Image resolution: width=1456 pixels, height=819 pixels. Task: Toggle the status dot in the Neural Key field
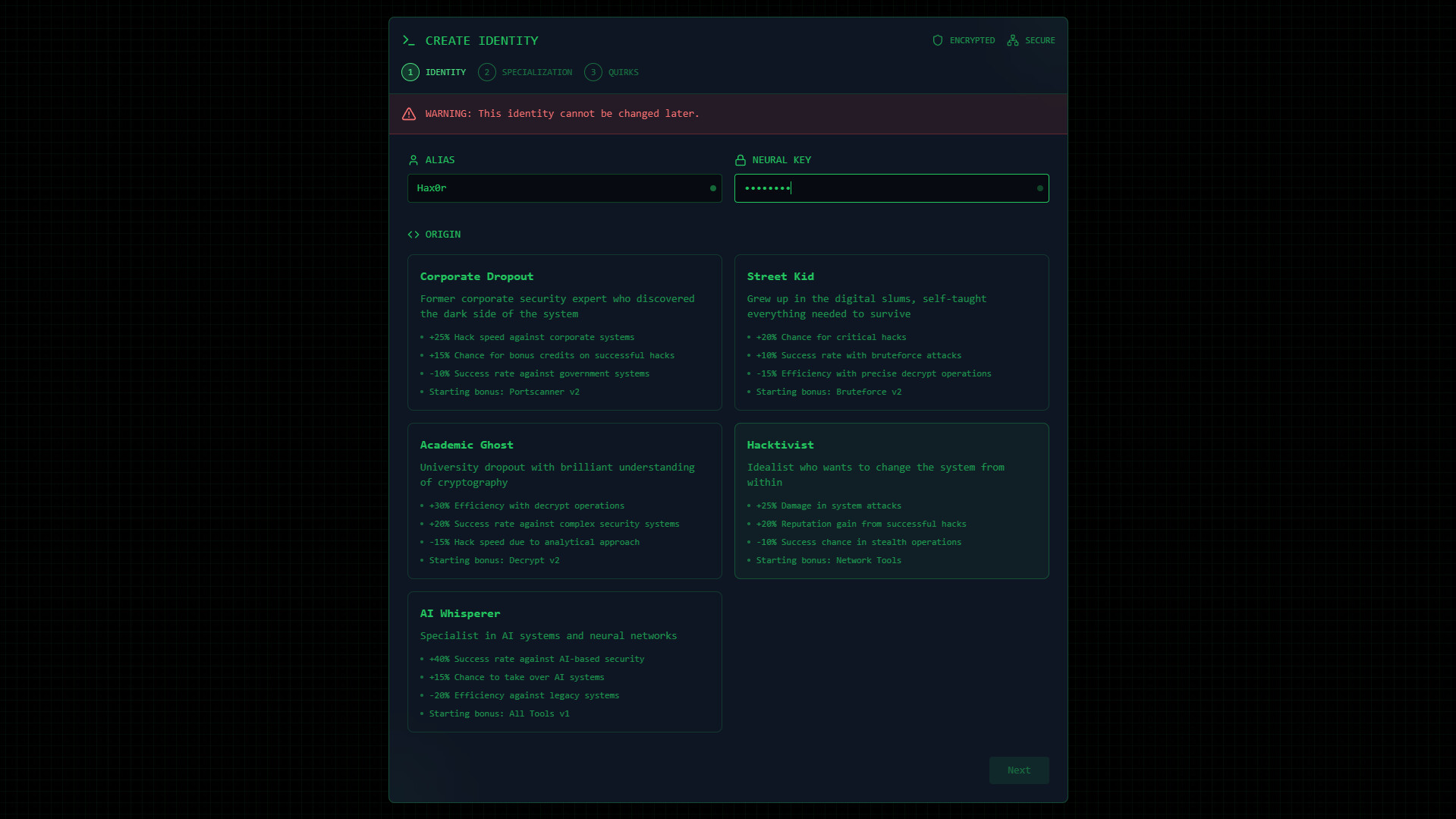coord(1039,188)
